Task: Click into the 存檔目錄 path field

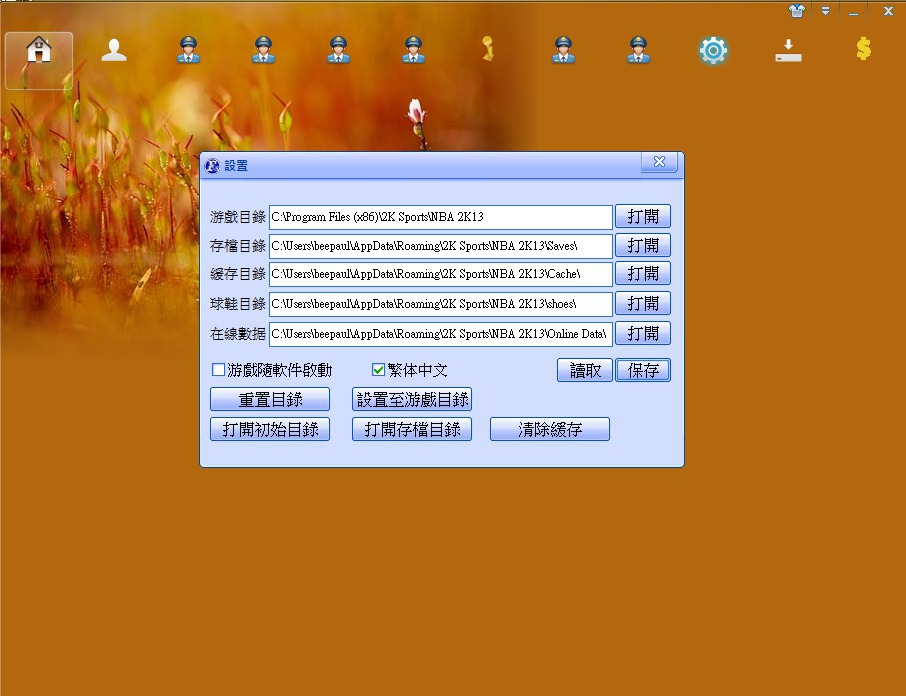Action: point(440,246)
